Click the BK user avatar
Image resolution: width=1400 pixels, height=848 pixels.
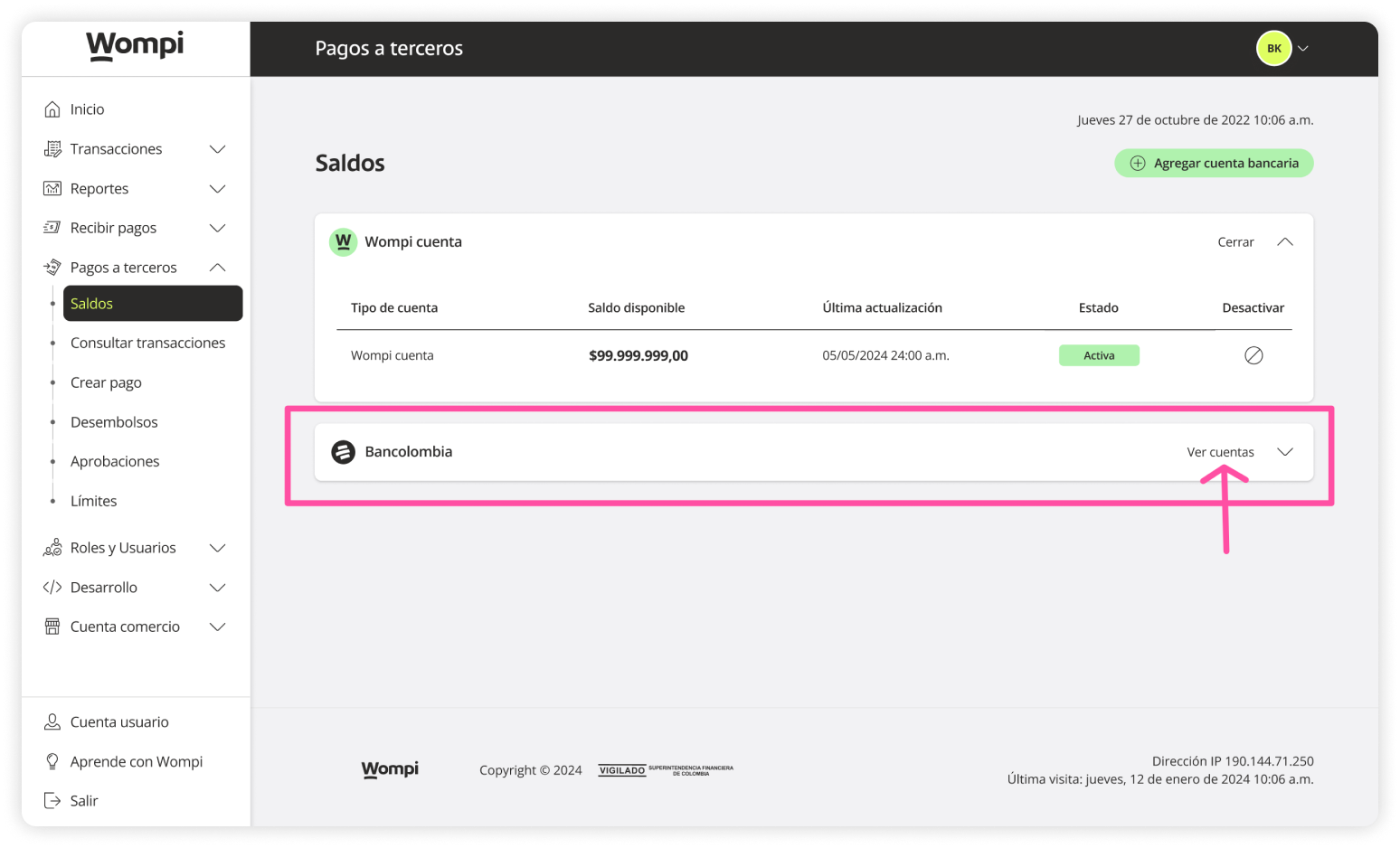point(1273,49)
